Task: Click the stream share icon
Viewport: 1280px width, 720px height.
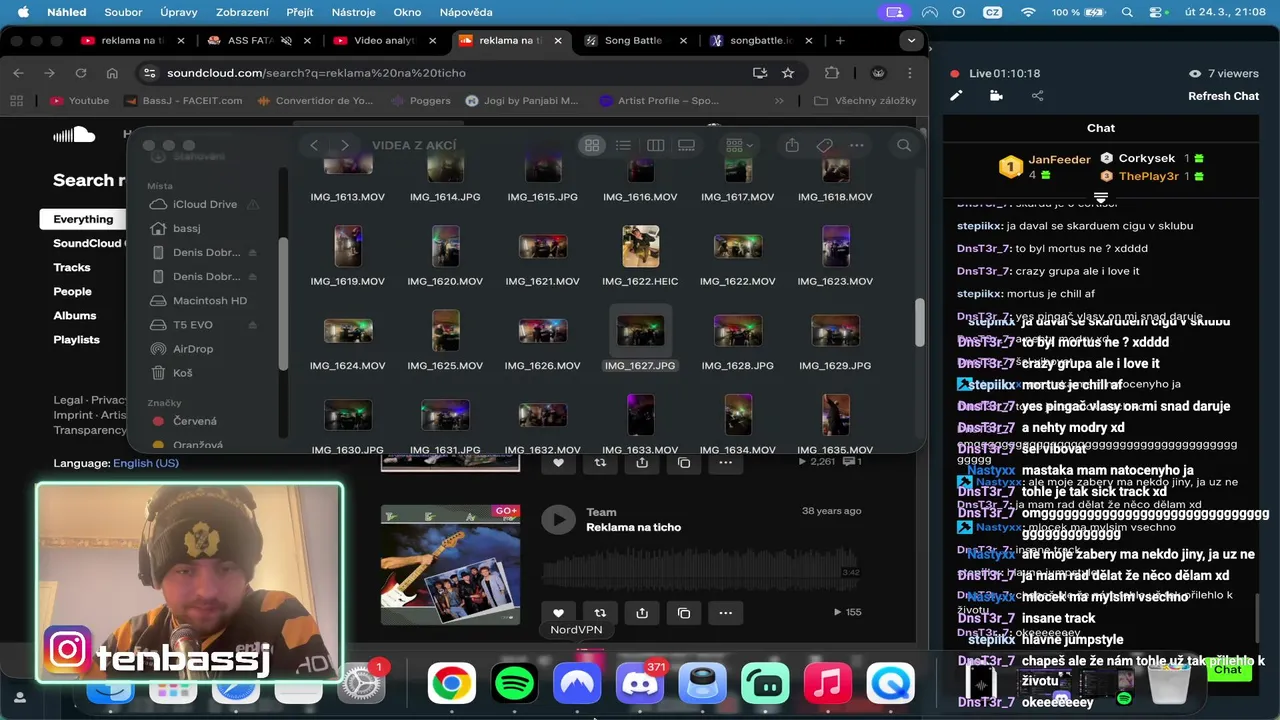Action: (x=1037, y=96)
